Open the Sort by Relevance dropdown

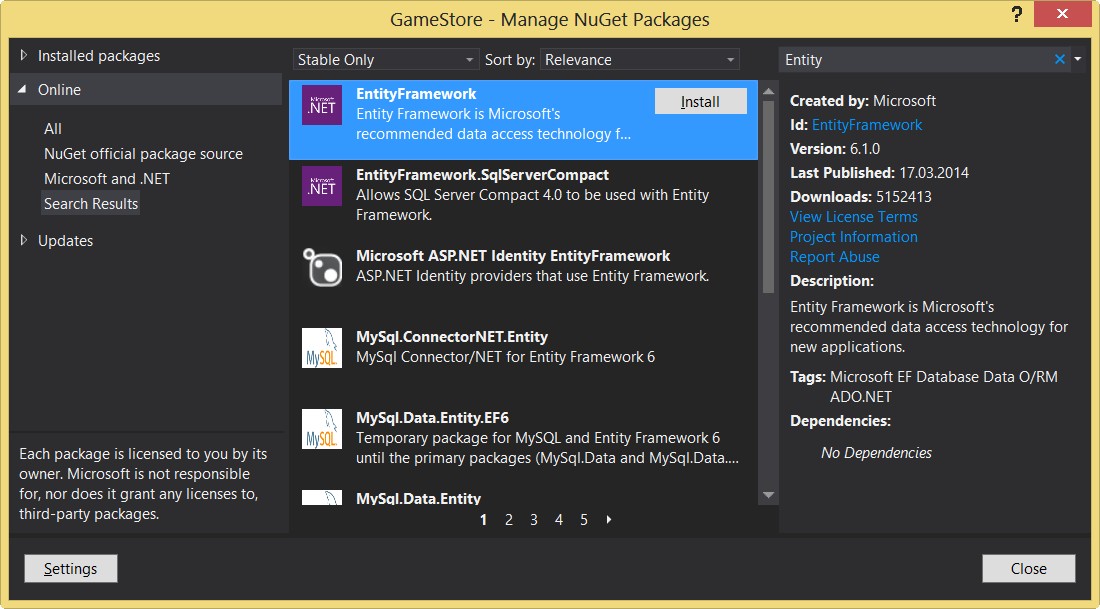[x=640, y=60]
